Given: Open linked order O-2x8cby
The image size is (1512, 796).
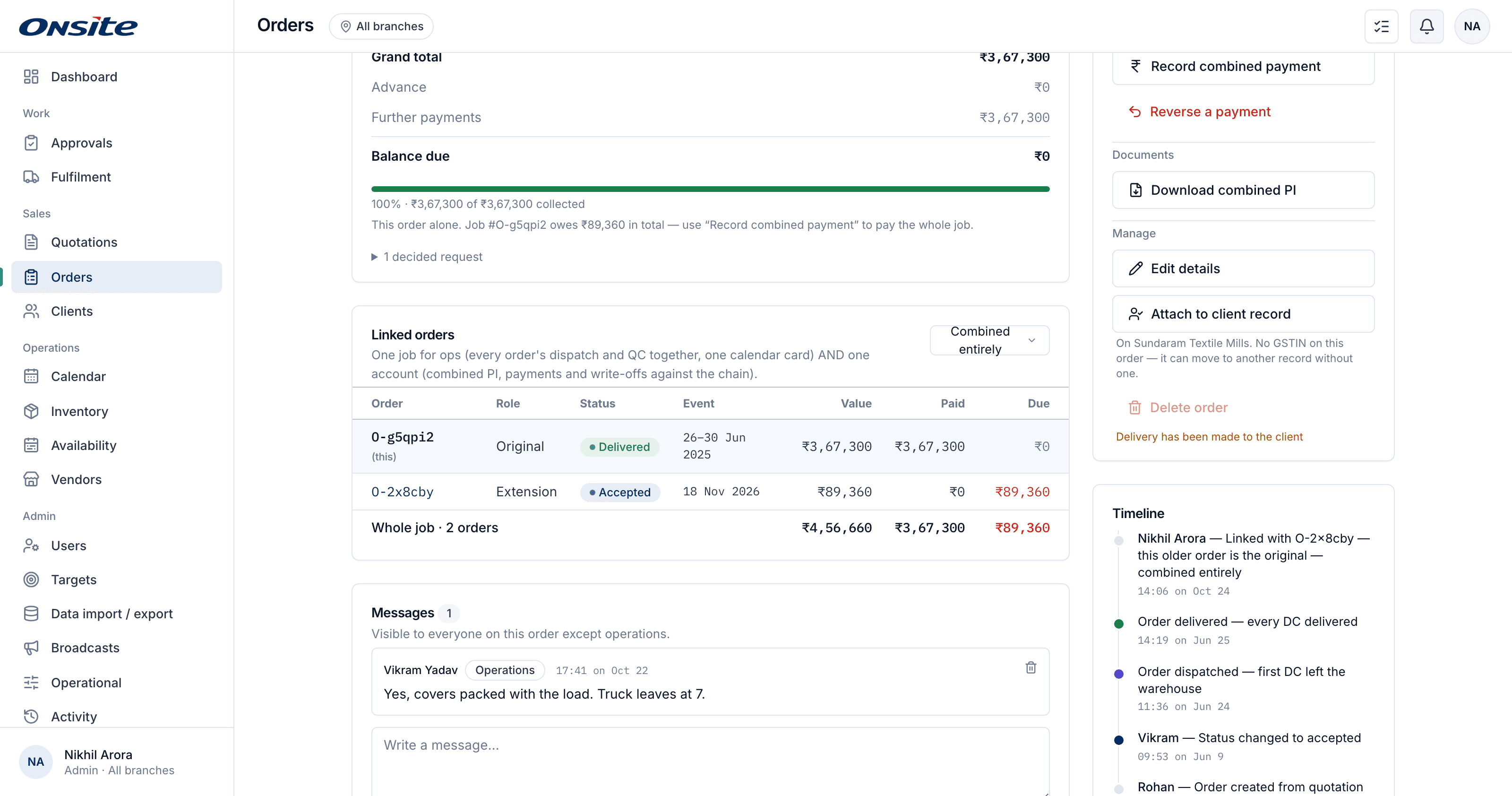Looking at the screenshot, I should pos(403,491).
